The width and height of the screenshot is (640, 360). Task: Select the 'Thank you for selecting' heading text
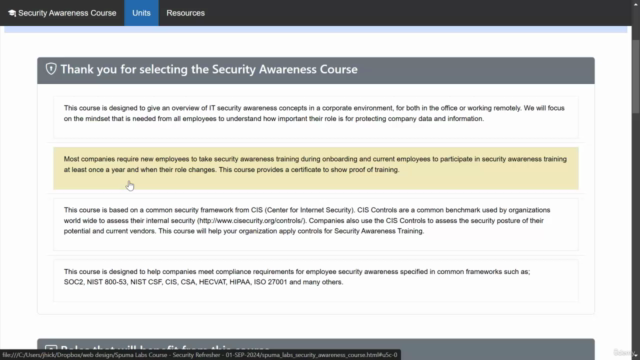(209, 69)
